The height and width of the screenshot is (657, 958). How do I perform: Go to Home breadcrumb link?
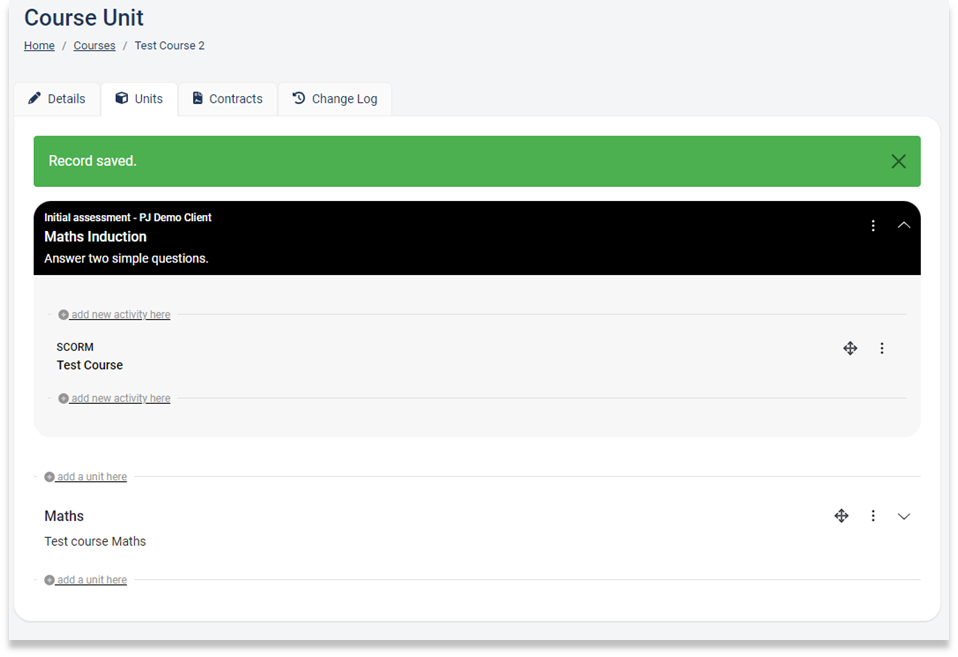coord(39,46)
